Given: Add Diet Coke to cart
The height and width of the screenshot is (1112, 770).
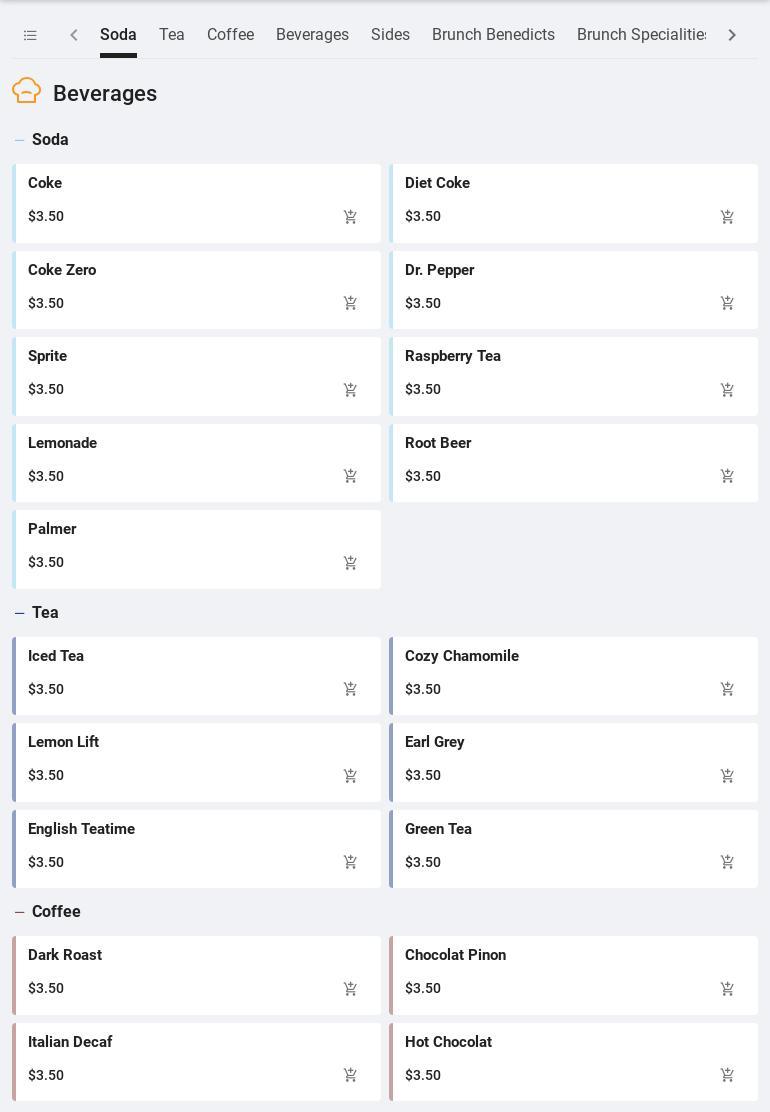Looking at the screenshot, I should [x=727, y=217].
